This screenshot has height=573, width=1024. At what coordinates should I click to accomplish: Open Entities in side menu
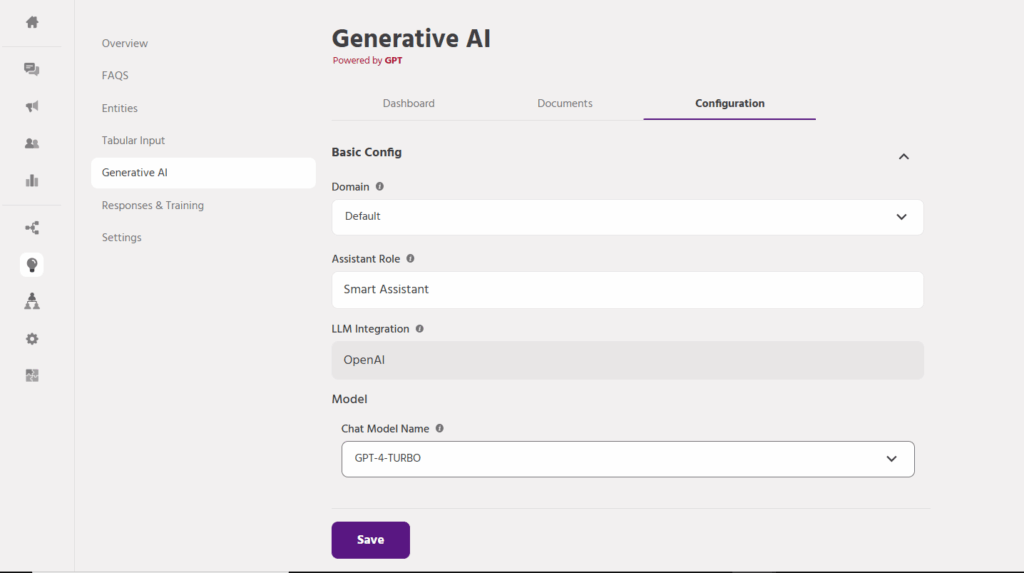pyautogui.click(x=120, y=108)
